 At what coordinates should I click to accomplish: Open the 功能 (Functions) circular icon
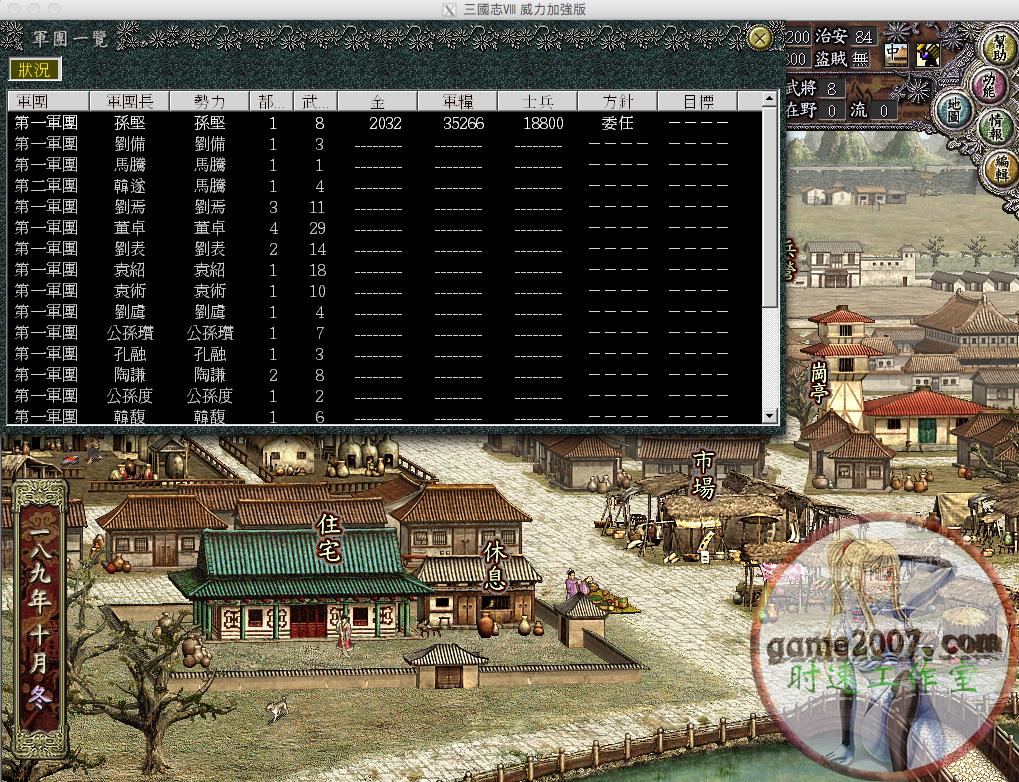988,84
